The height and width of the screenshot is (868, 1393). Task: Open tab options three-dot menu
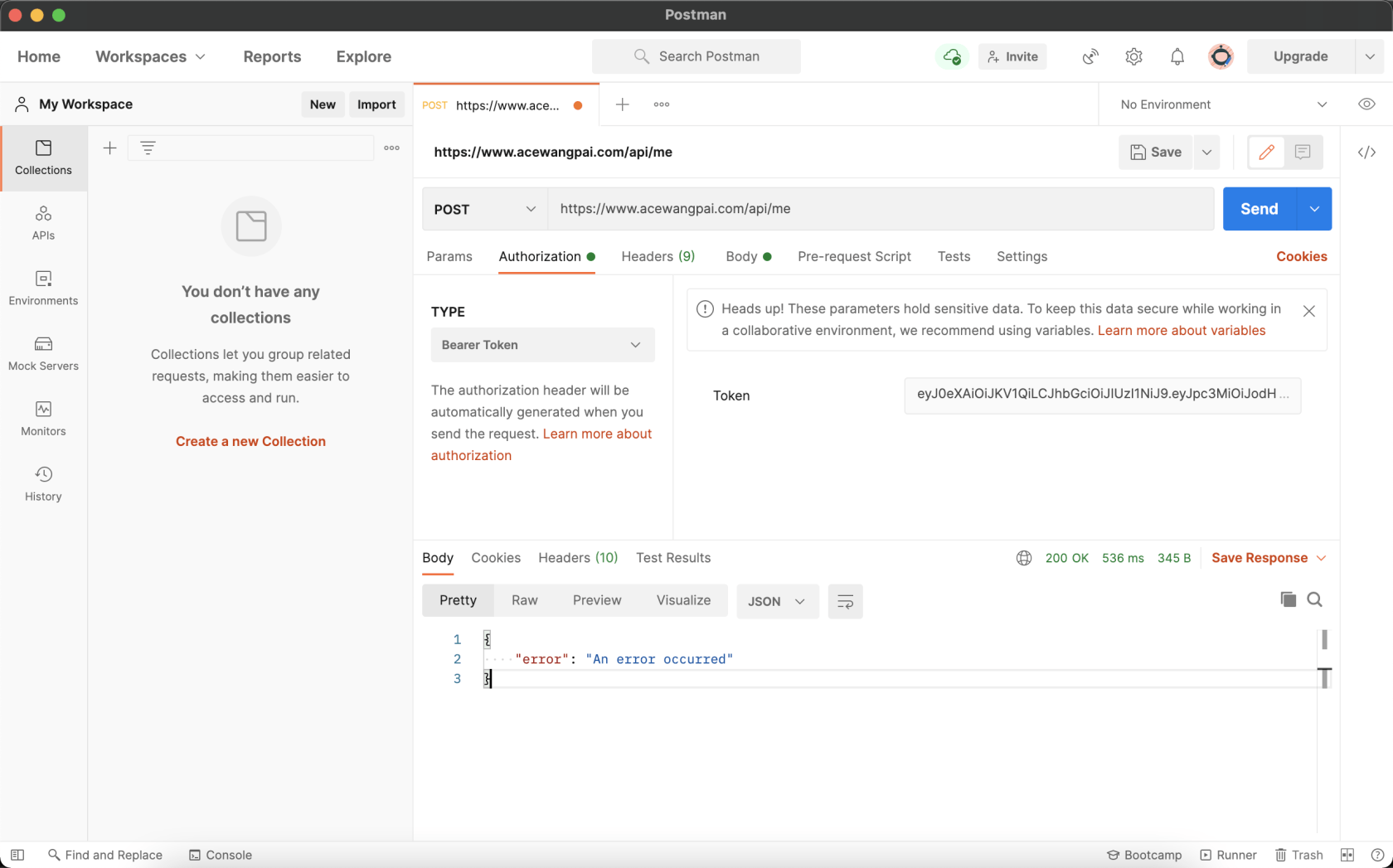coord(662,104)
